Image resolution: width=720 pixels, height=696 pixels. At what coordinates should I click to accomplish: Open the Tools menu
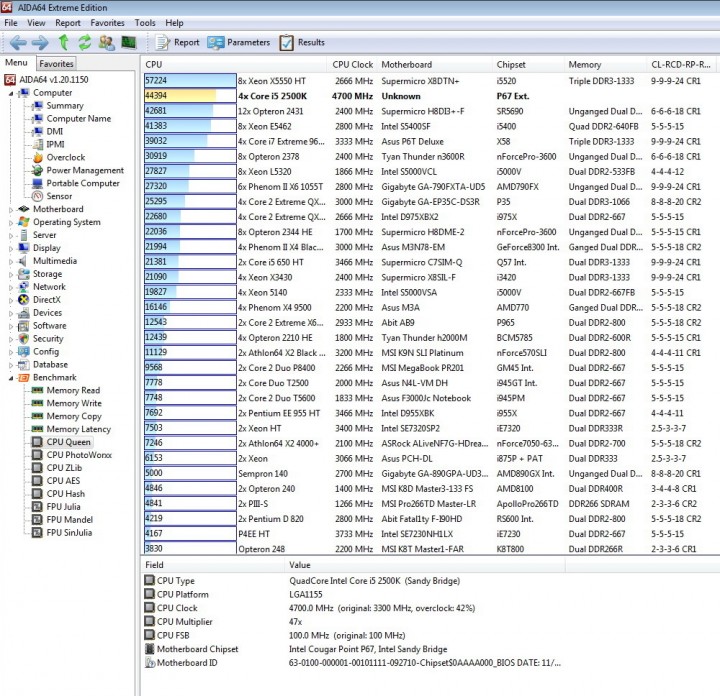point(145,22)
